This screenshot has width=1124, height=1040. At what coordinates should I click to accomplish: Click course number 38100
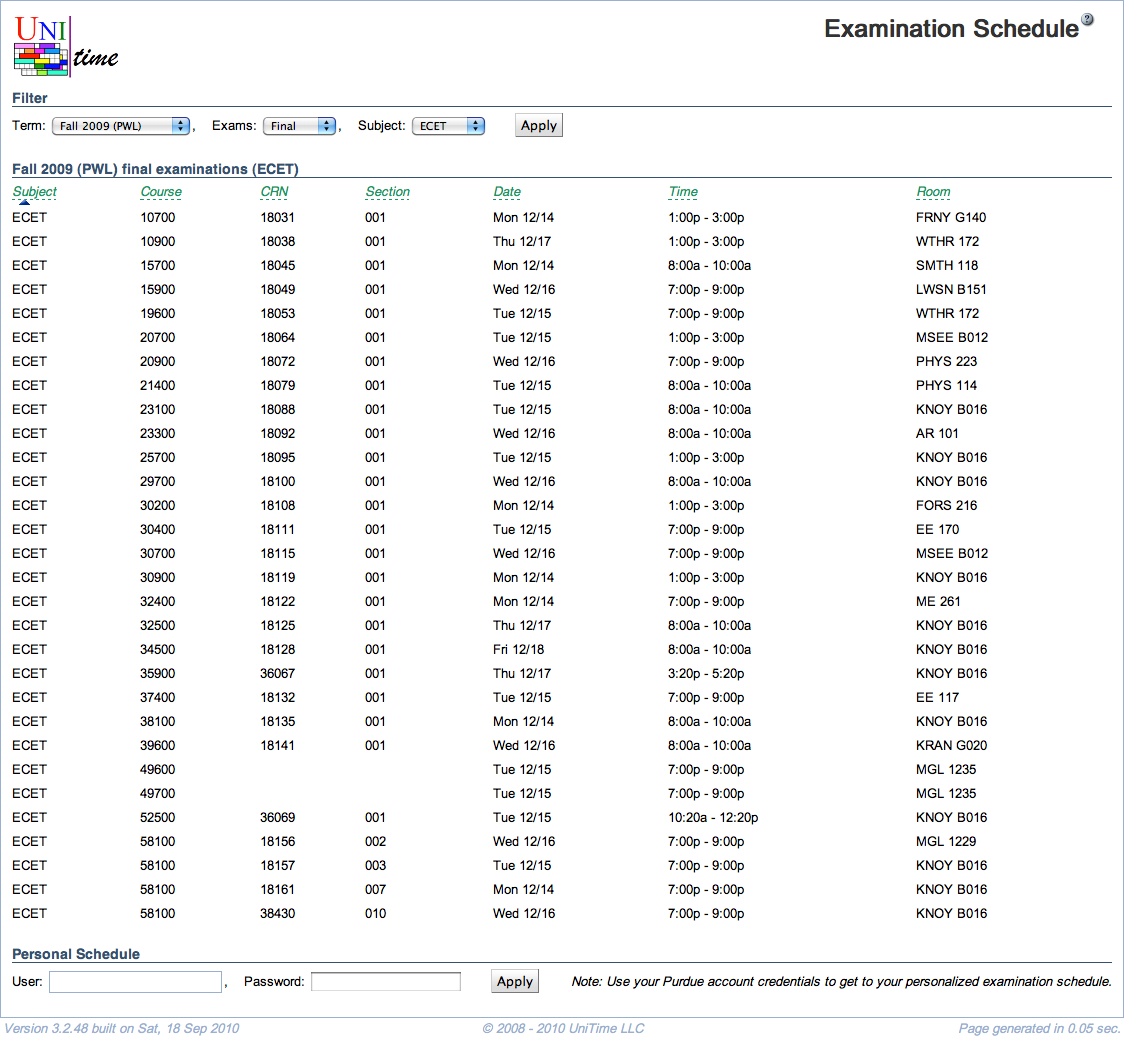click(x=158, y=722)
